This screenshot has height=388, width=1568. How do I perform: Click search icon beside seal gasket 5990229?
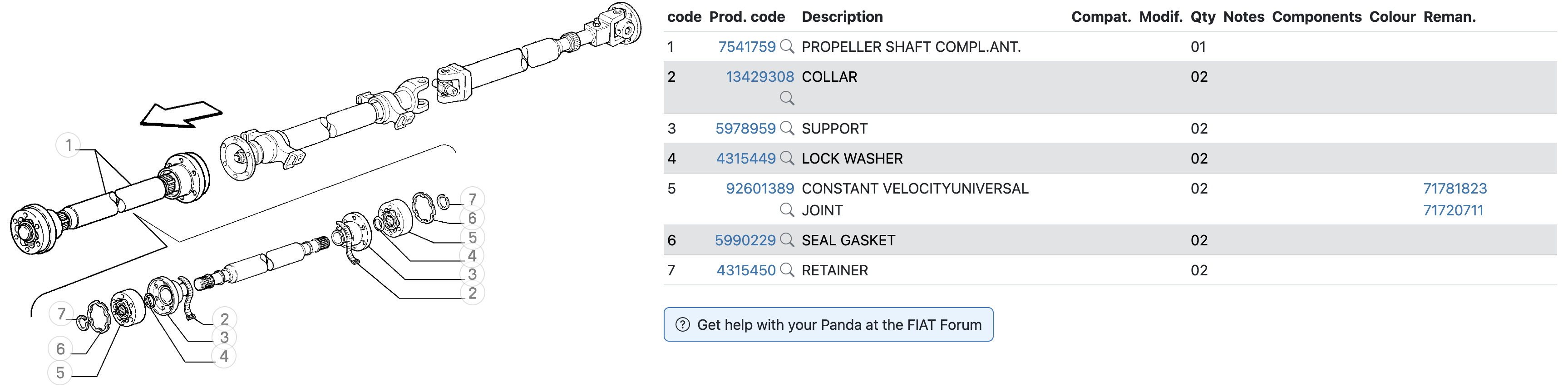pyautogui.click(x=787, y=240)
